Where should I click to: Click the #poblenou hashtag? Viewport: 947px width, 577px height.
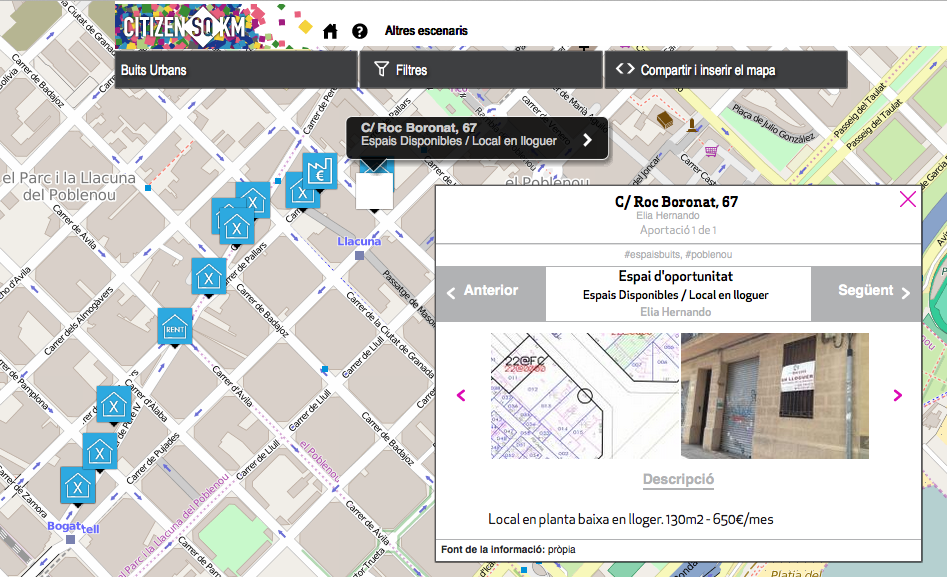pyautogui.click(x=708, y=255)
